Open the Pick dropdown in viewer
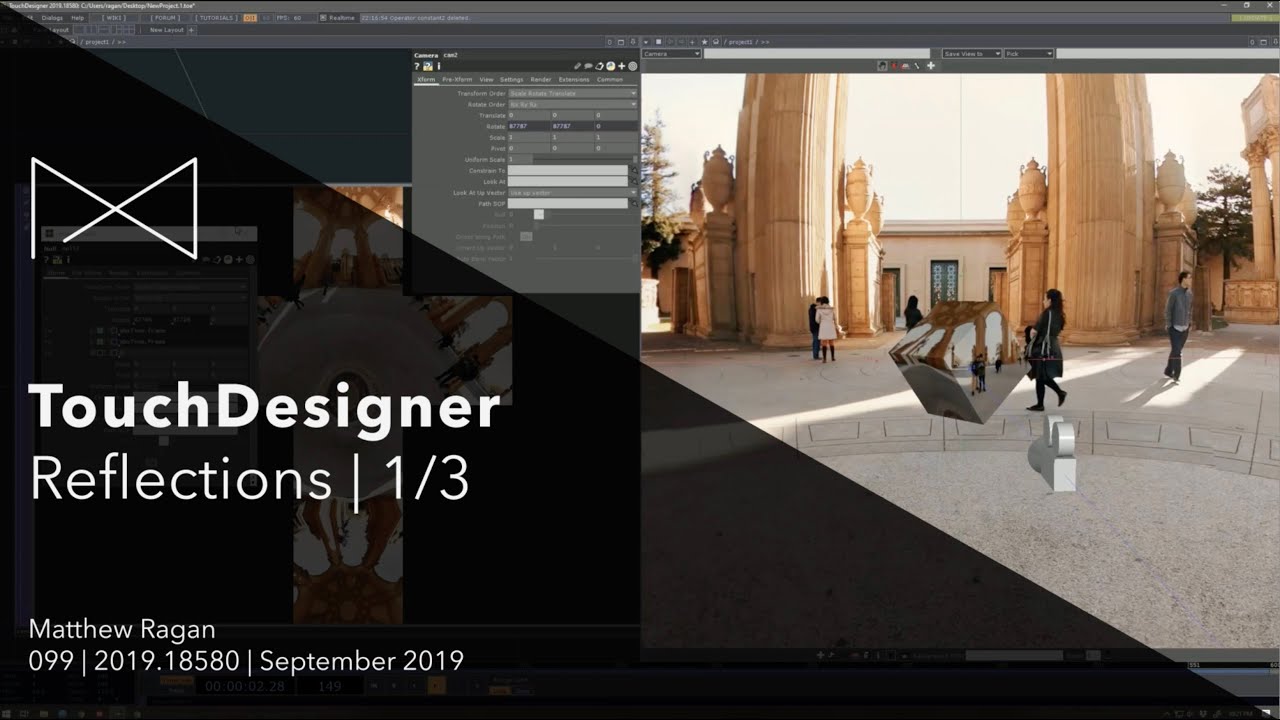This screenshot has height=720, width=1280. click(x=1029, y=53)
